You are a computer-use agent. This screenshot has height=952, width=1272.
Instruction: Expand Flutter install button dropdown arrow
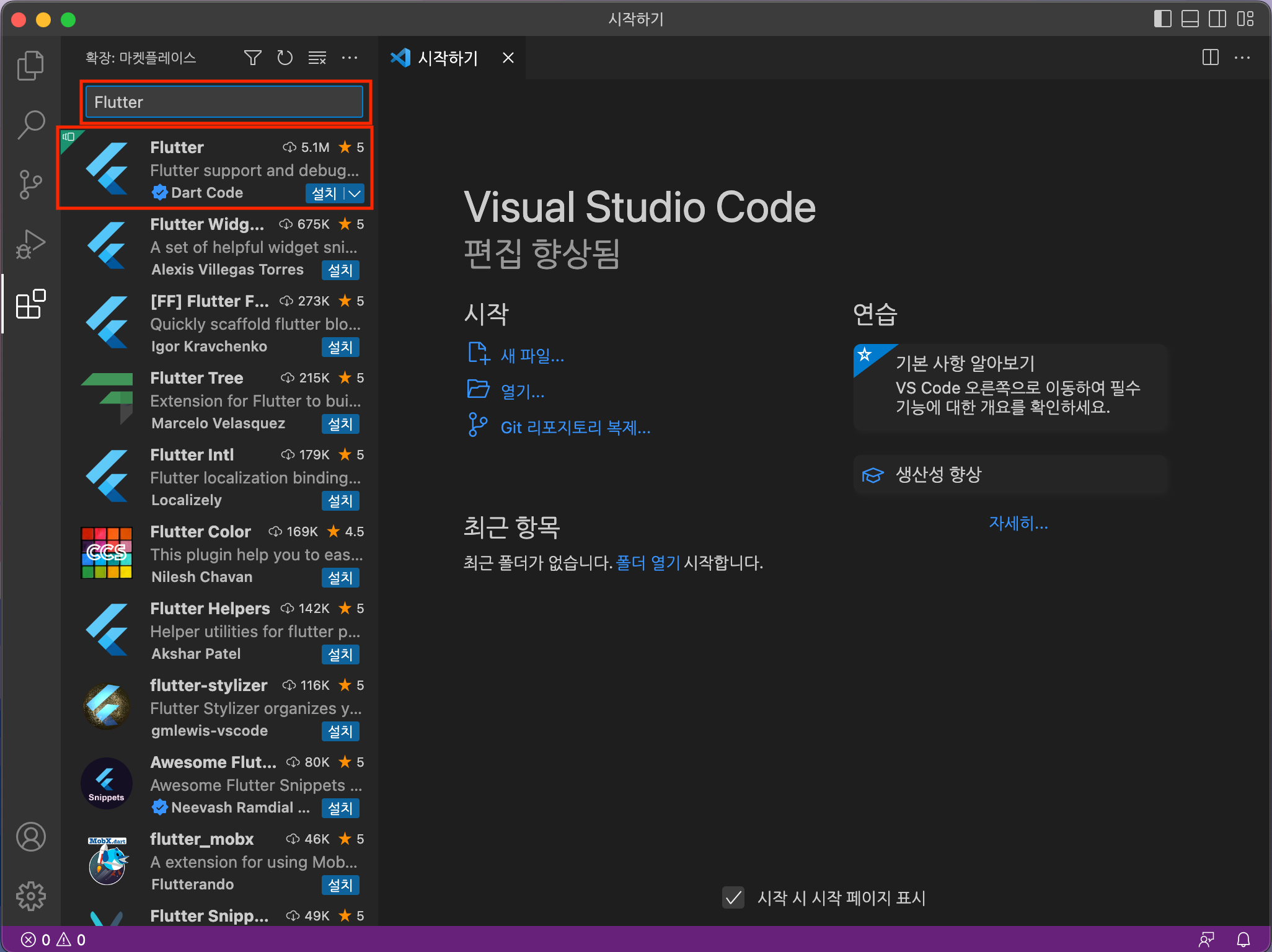click(355, 193)
